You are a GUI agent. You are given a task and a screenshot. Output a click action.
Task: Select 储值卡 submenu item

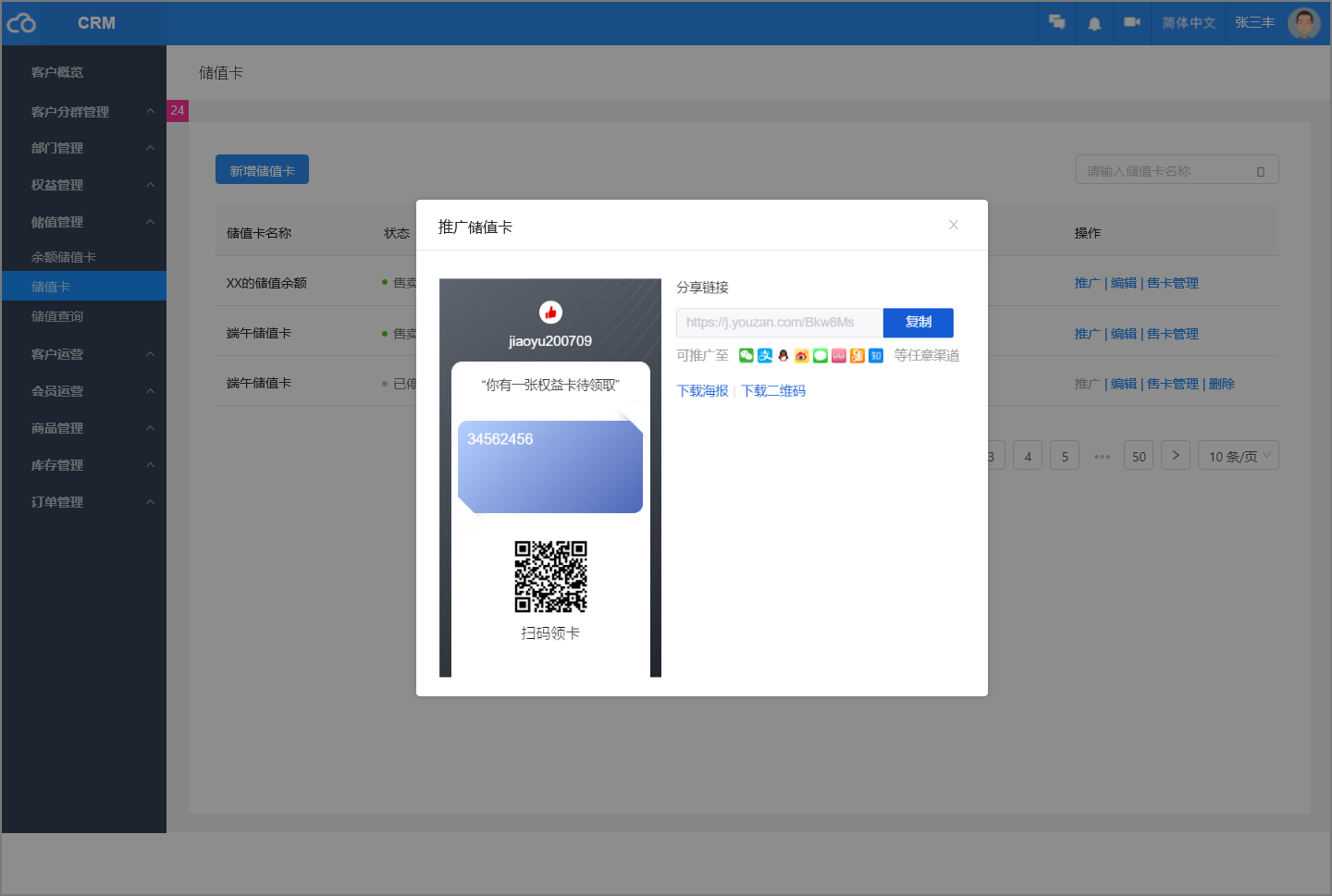click(84, 287)
